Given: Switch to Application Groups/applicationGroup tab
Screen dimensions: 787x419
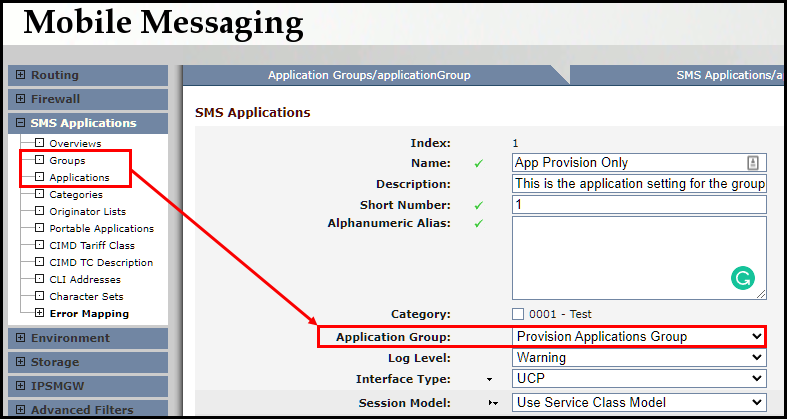Looking at the screenshot, I should point(369,75).
